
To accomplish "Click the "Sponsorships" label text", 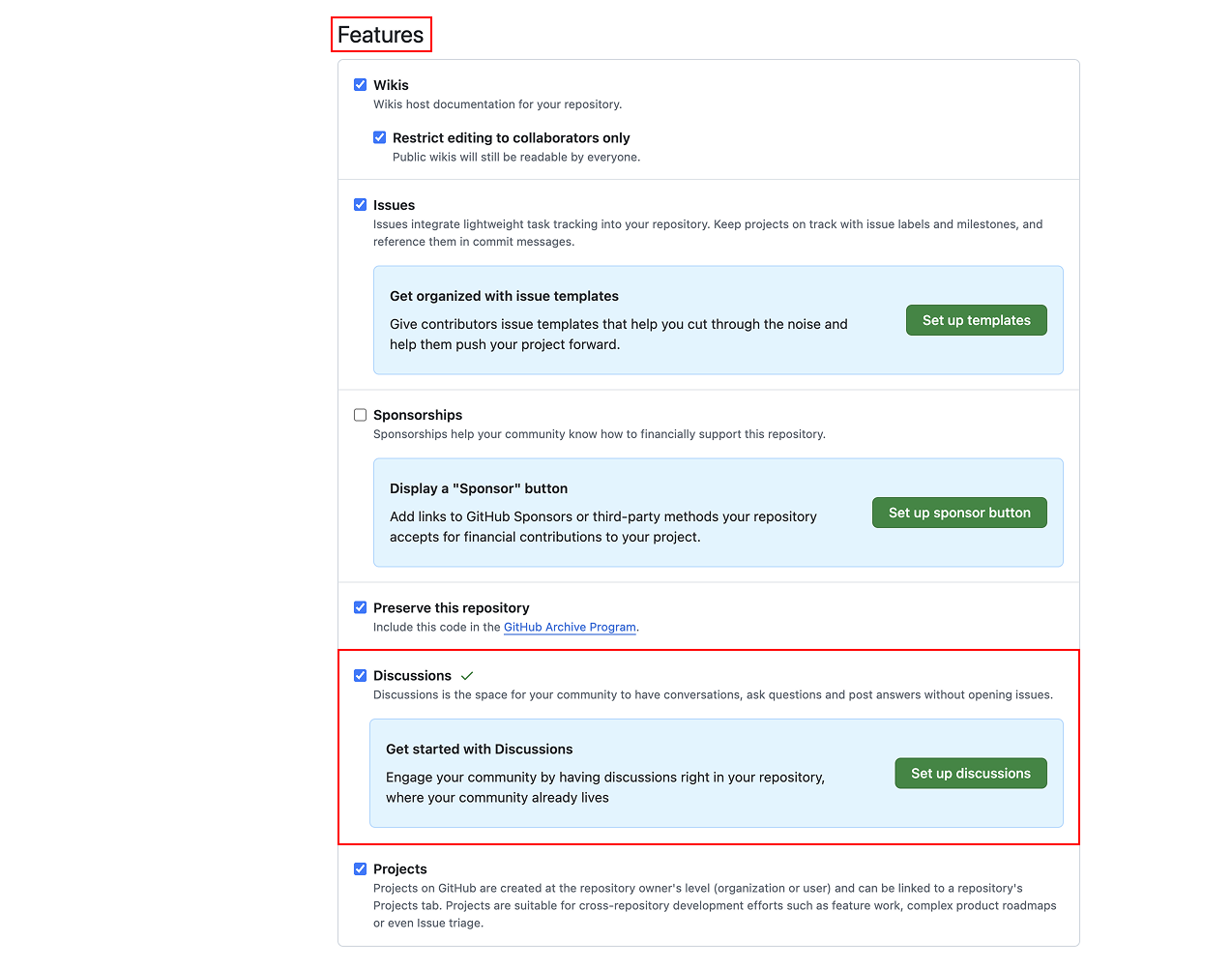I will 418,415.
